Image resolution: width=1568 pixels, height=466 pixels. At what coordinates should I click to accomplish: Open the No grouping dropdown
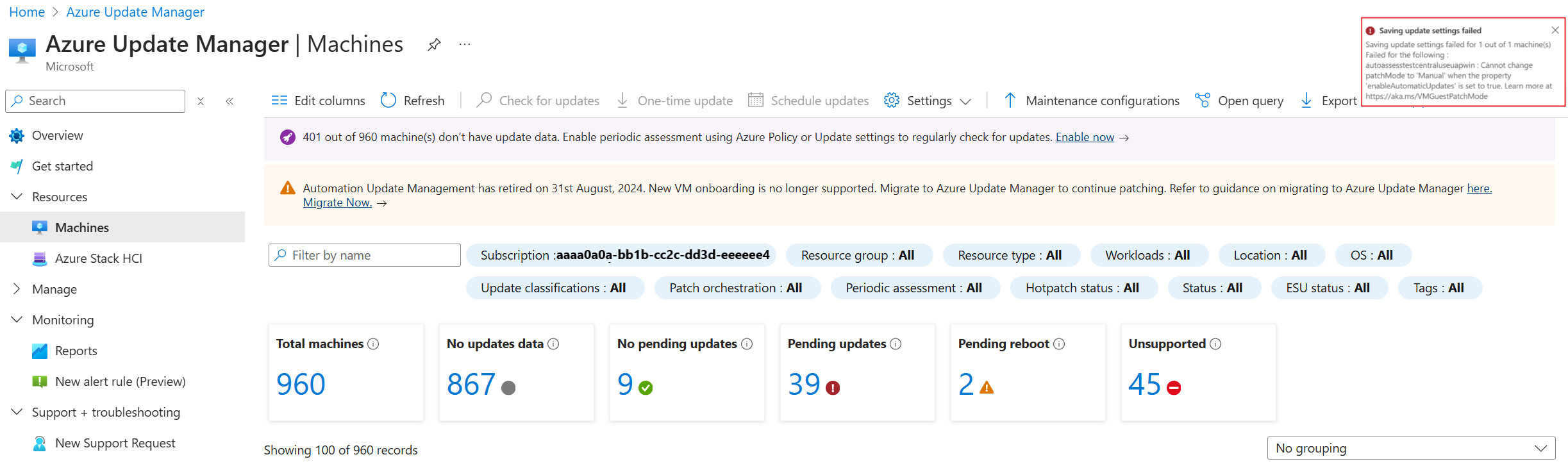click(x=1411, y=448)
